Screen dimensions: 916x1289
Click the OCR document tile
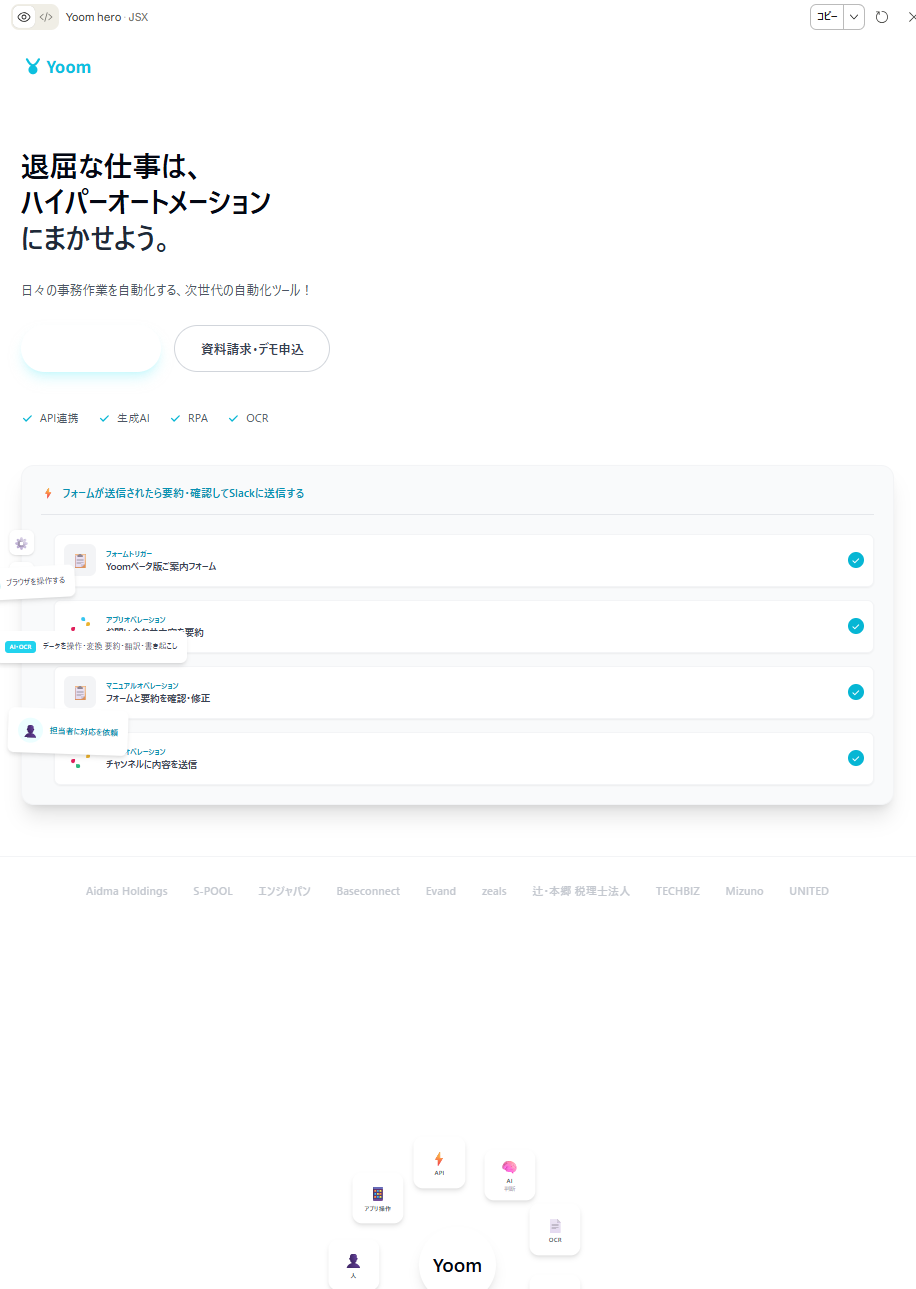(x=555, y=1230)
